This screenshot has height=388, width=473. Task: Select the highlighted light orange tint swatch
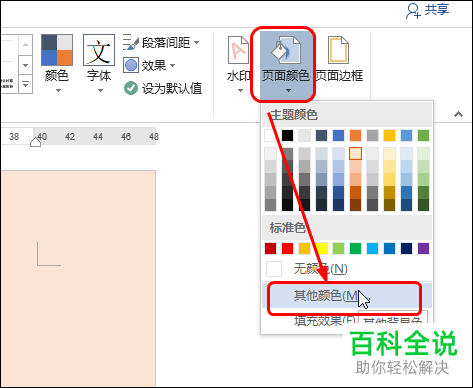(x=355, y=154)
